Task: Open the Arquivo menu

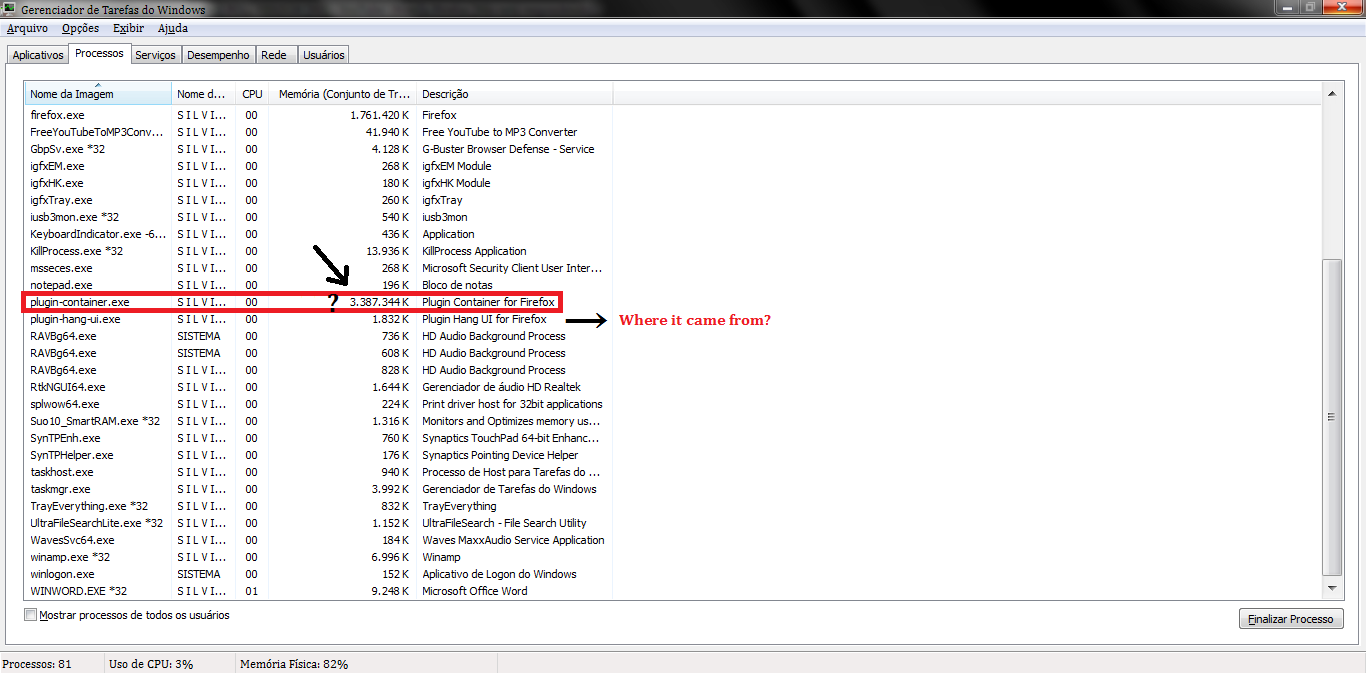Action: pyautogui.click(x=27, y=28)
